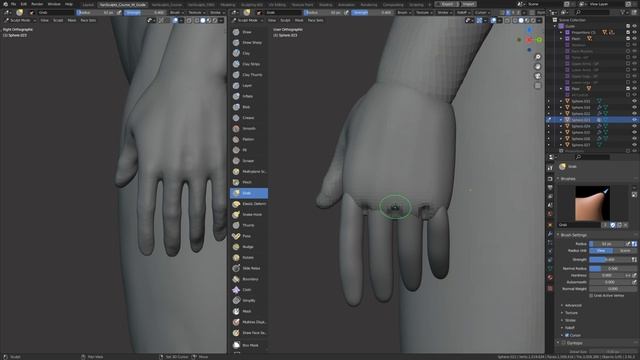640x360 pixels.
Task: Click the Hardness slider
Action: click(x=607, y=276)
